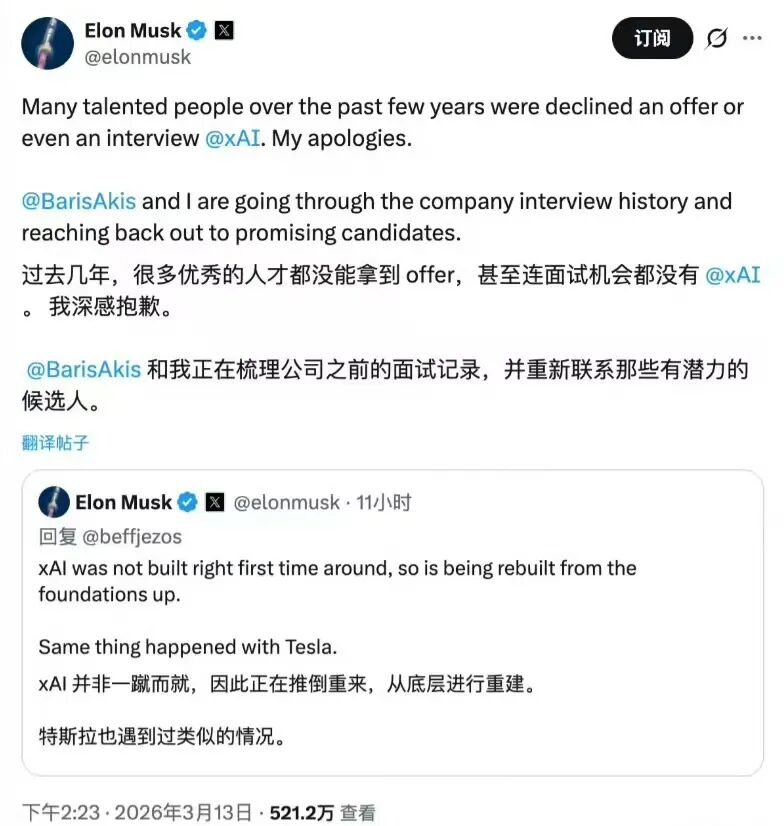This screenshot has height=826, width=784.
Task: Open the @BarisAkis mention in the English text
Action: pos(78,201)
